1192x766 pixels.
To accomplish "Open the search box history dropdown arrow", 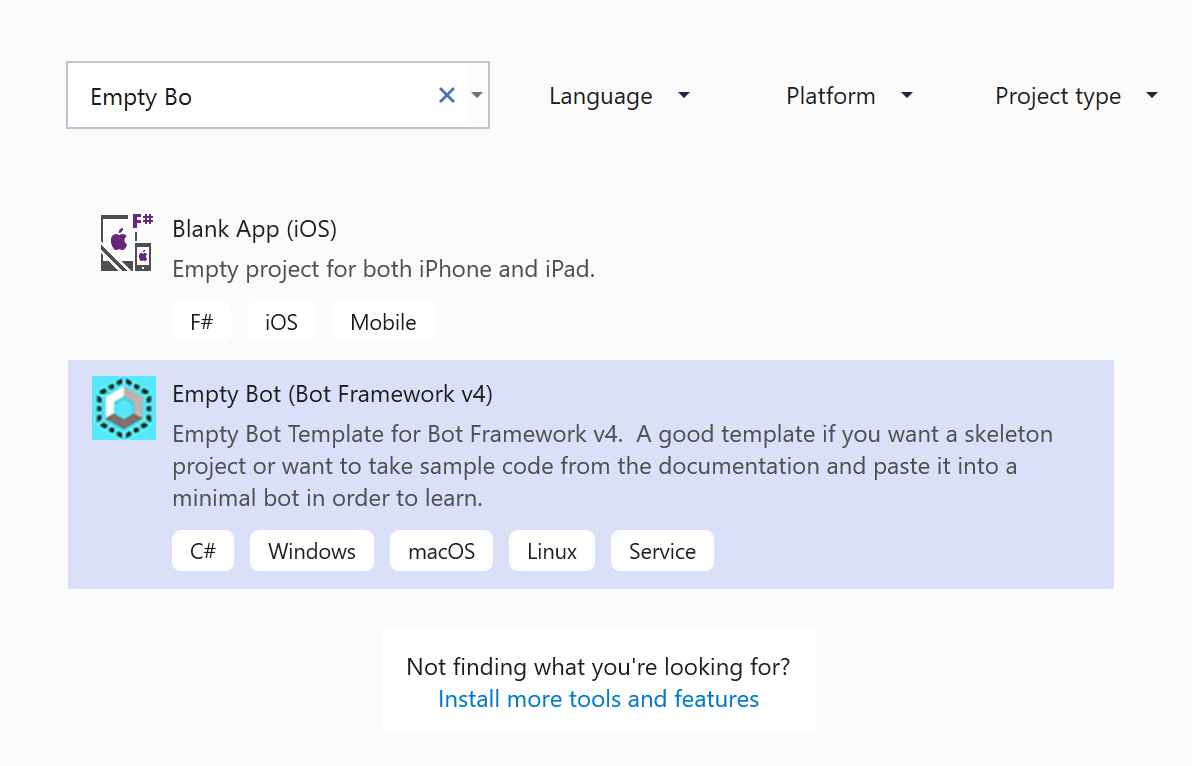I will [x=477, y=95].
